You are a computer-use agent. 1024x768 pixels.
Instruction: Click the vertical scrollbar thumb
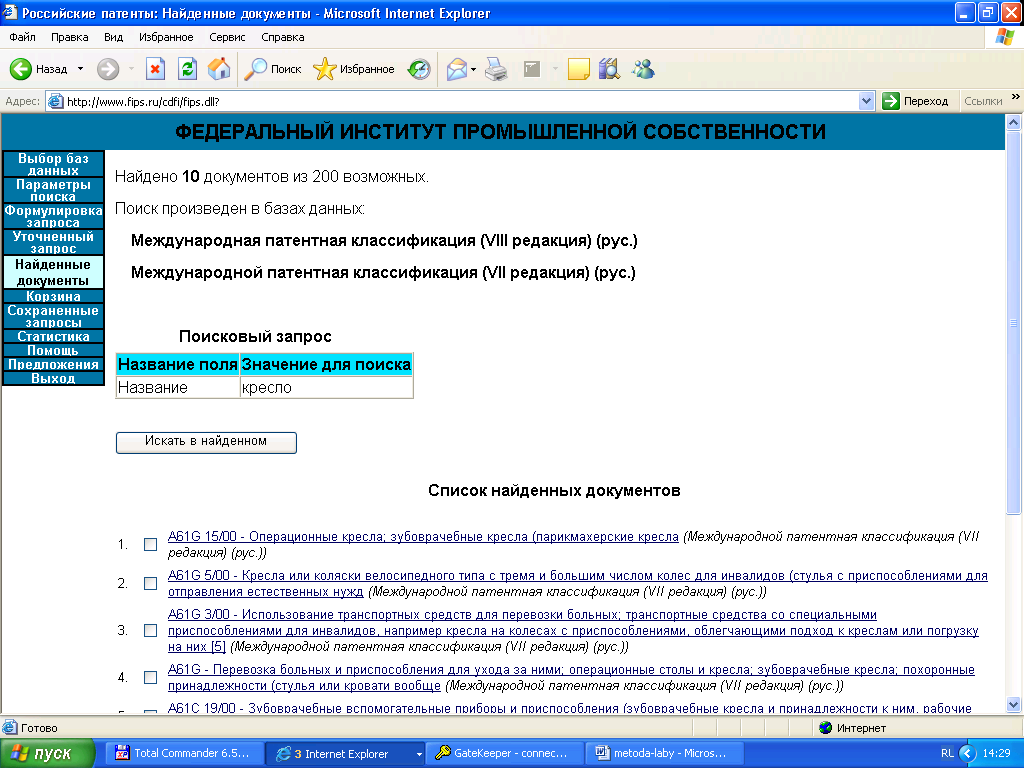click(1014, 323)
